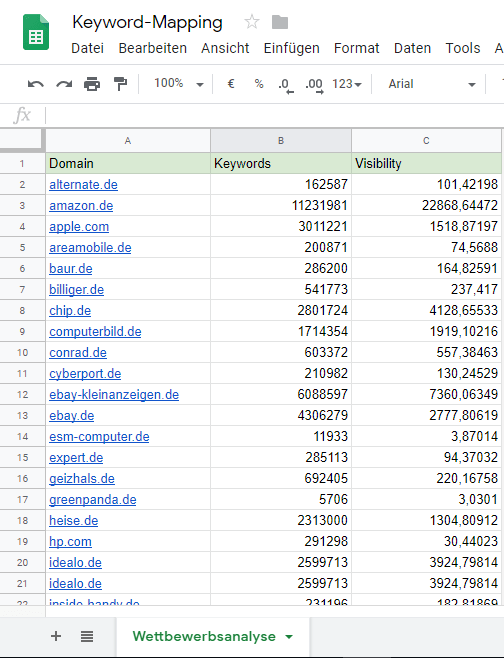Open the greenpanda.de link
This screenshot has width=504, height=658.
pos(93,499)
